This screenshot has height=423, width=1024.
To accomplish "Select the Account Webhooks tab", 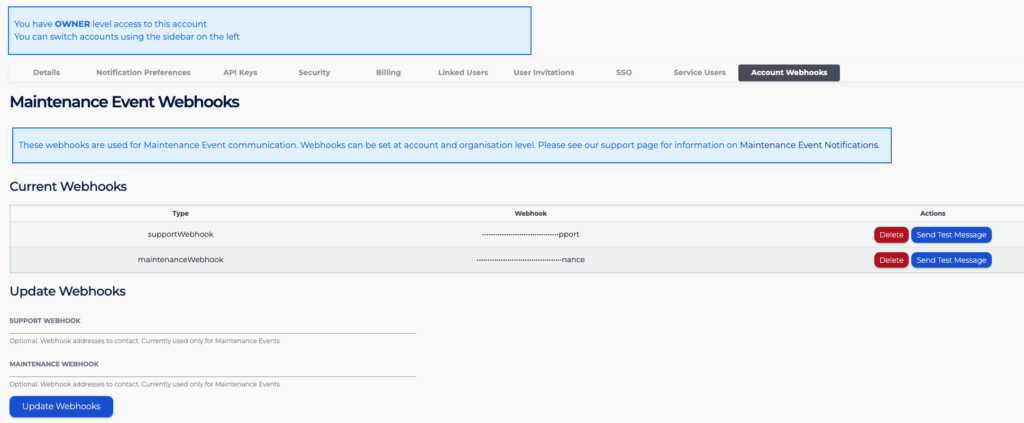I will 789,73.
